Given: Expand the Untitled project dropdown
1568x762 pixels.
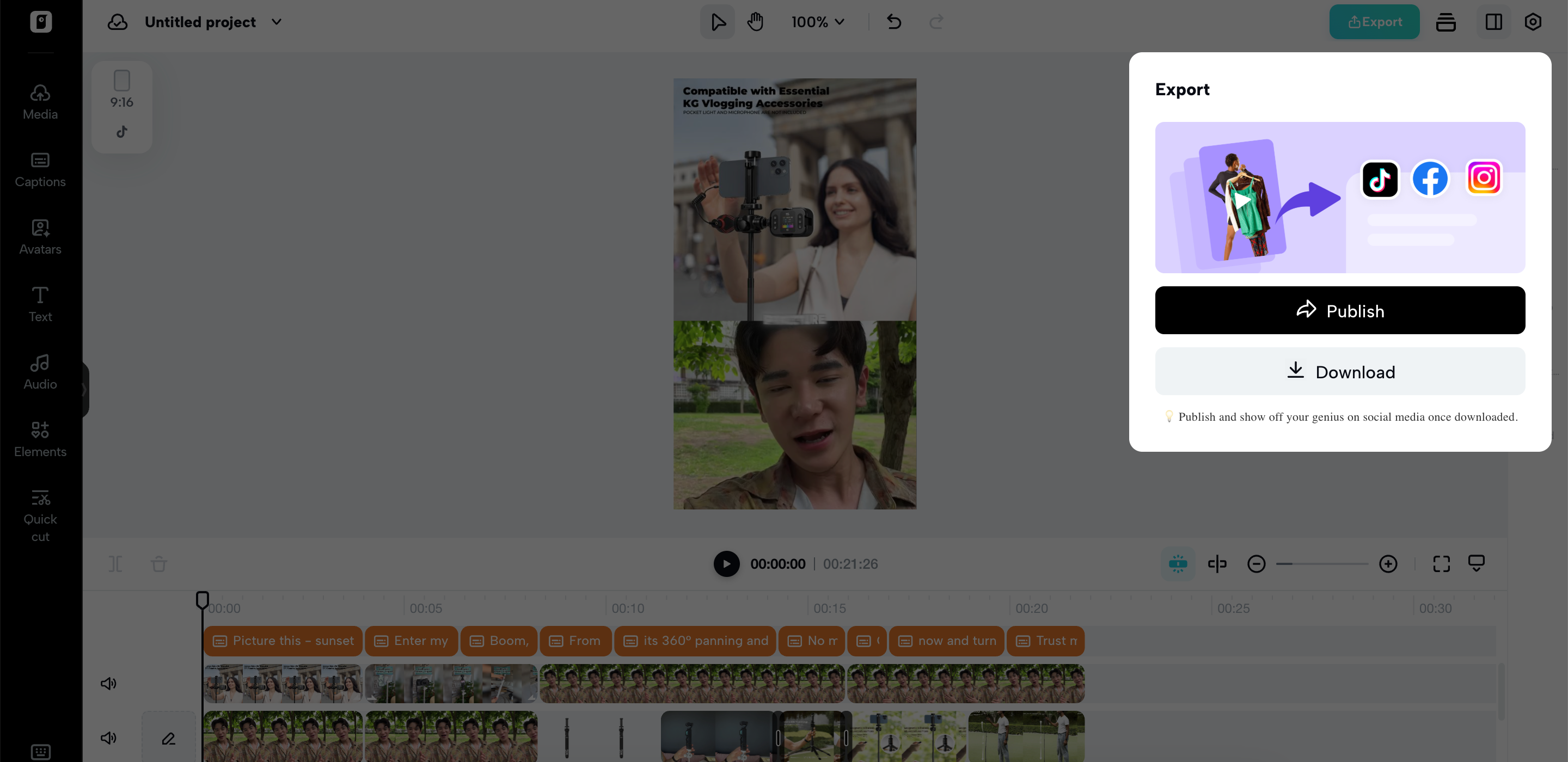Looking at the screenshot, I should tap(277, 22).
